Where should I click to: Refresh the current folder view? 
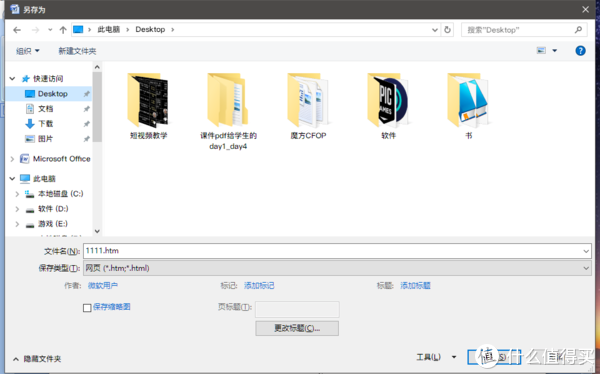(x=447, y=30)
